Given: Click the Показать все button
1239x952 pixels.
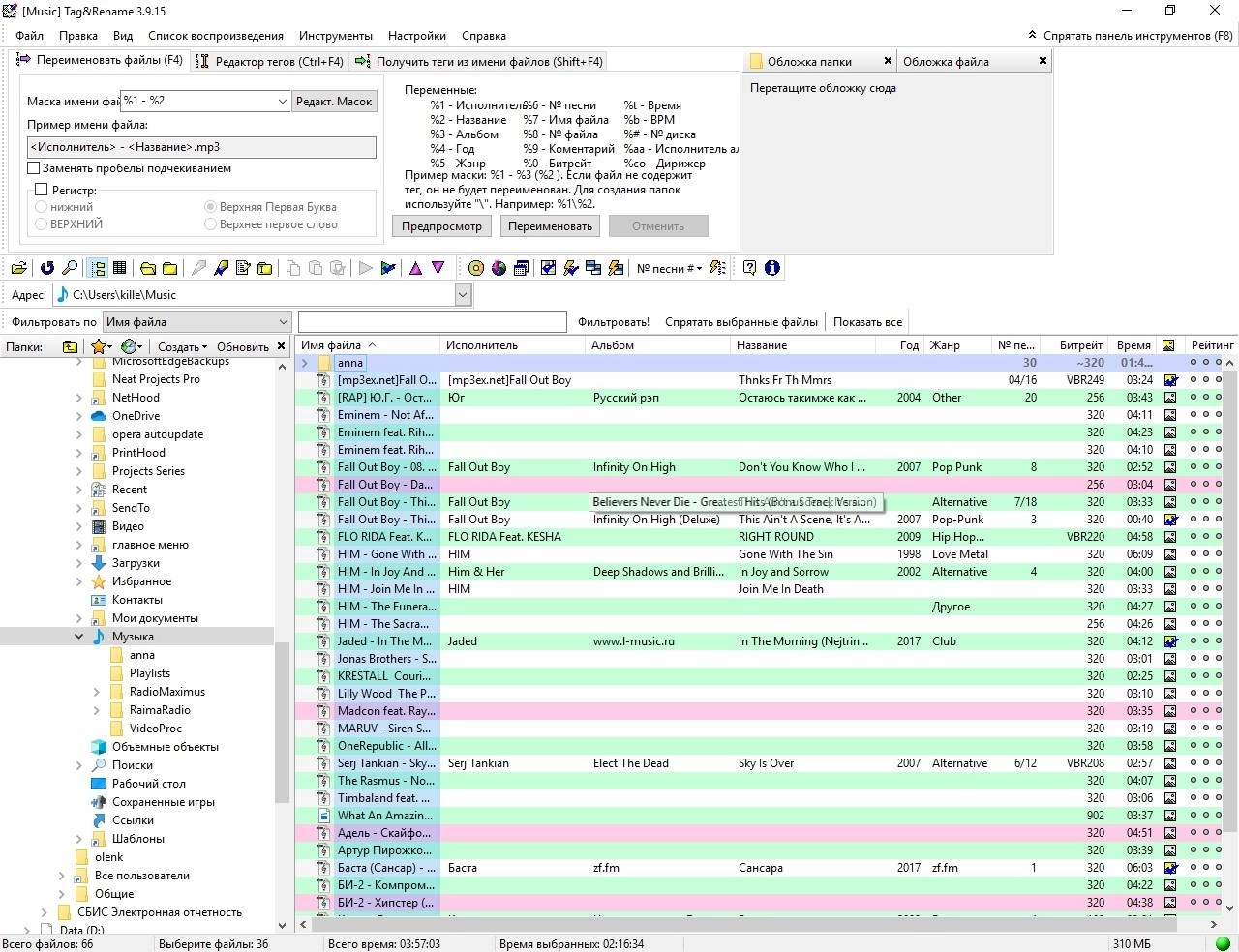Looking at the screenshot, I should tap(867, 322).
